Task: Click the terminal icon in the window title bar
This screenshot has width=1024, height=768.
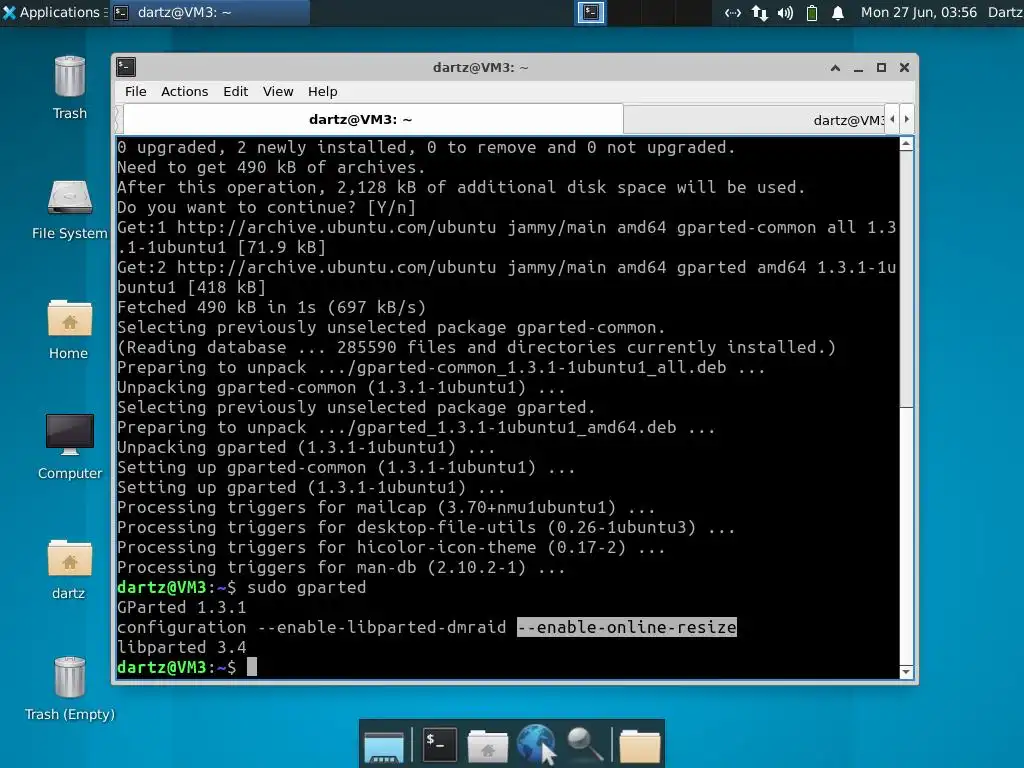Action: (126, 67)
